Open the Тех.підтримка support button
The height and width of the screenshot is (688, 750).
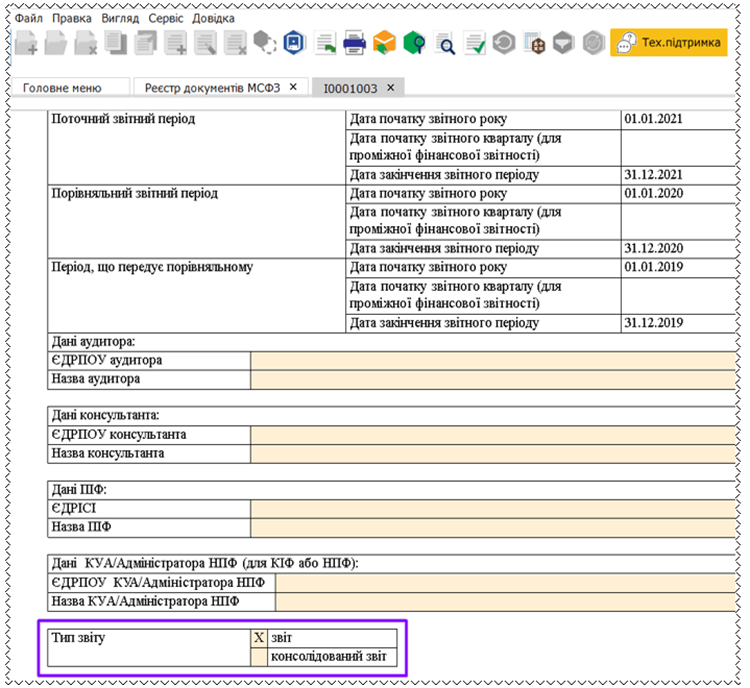[669, 42]
